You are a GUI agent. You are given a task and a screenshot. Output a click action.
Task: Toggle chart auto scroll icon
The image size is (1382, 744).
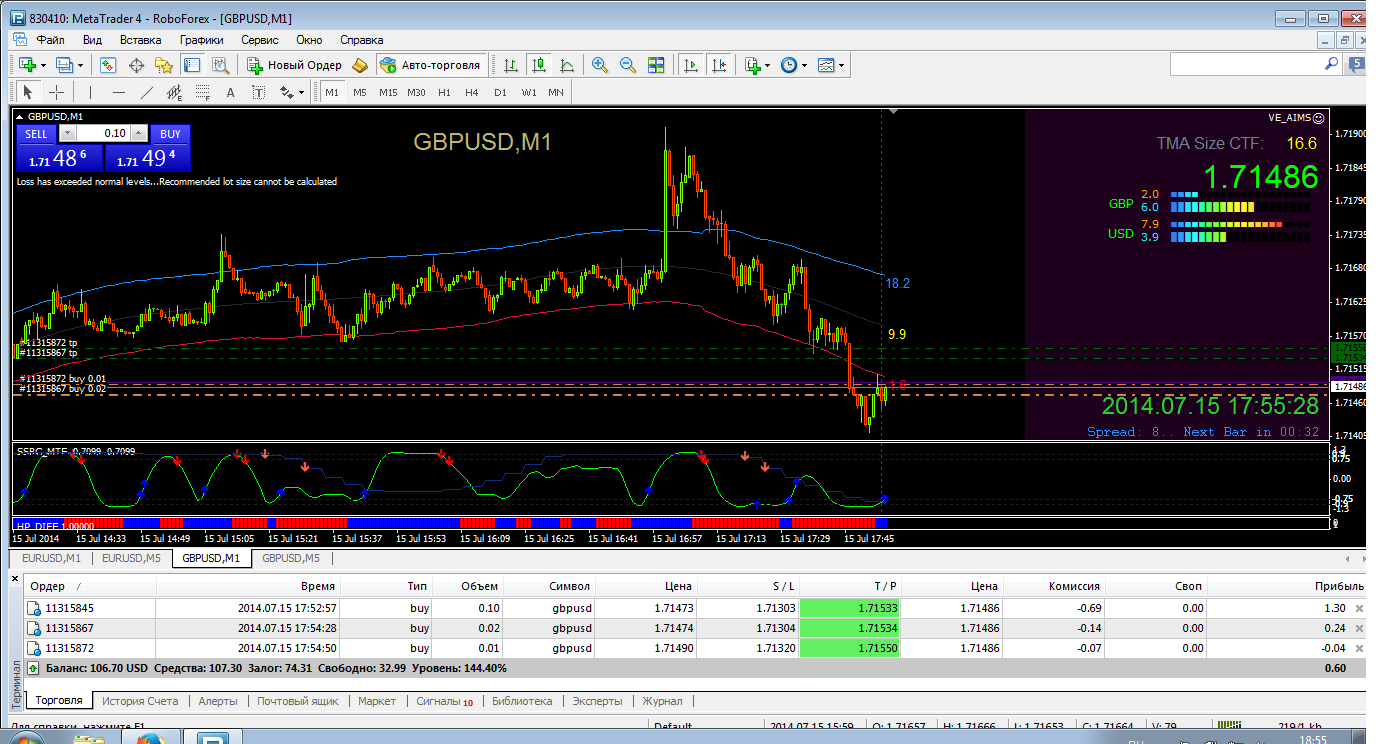(x=690, y=65)
